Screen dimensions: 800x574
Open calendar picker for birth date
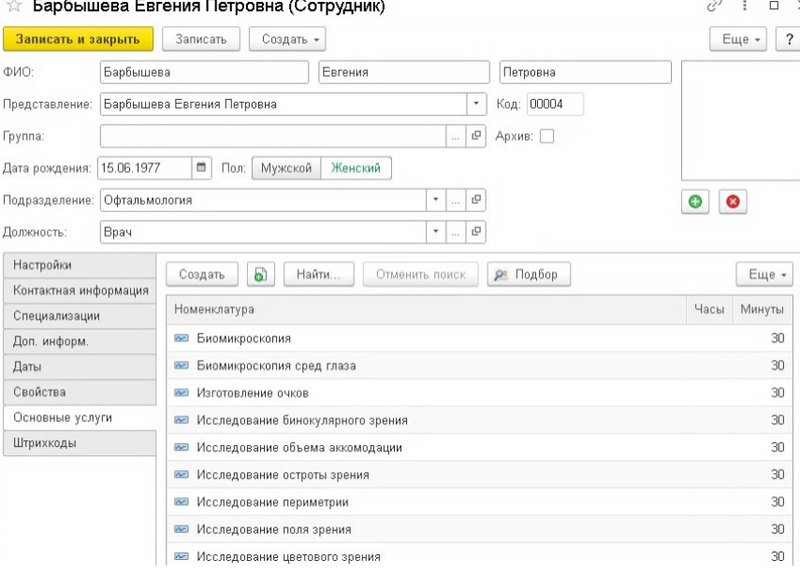202,168
